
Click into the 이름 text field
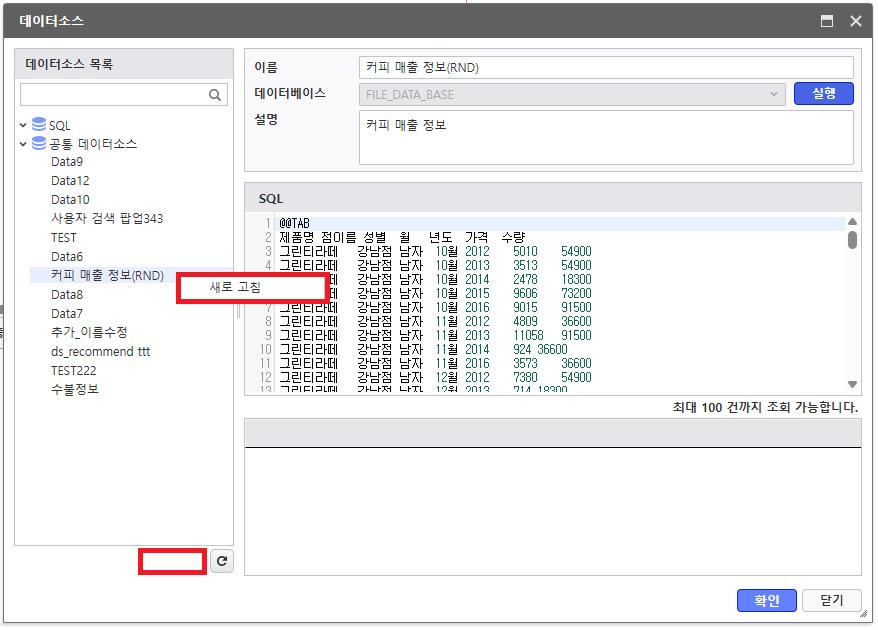click(x=605, y=67)
